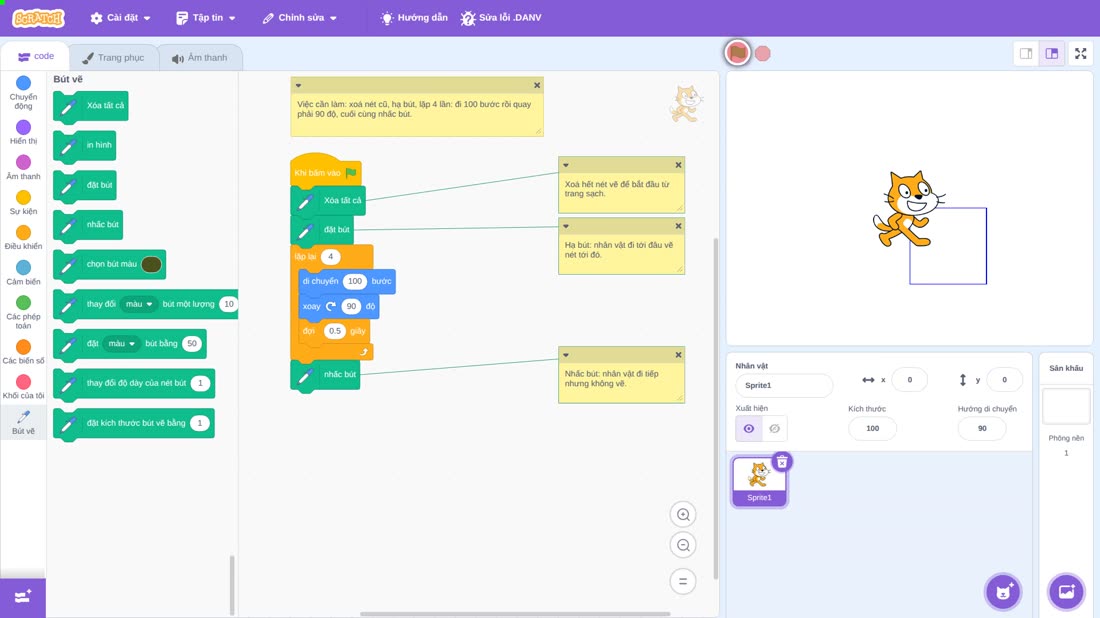Expand the màu dropdown in đặt block

[121, 344]
